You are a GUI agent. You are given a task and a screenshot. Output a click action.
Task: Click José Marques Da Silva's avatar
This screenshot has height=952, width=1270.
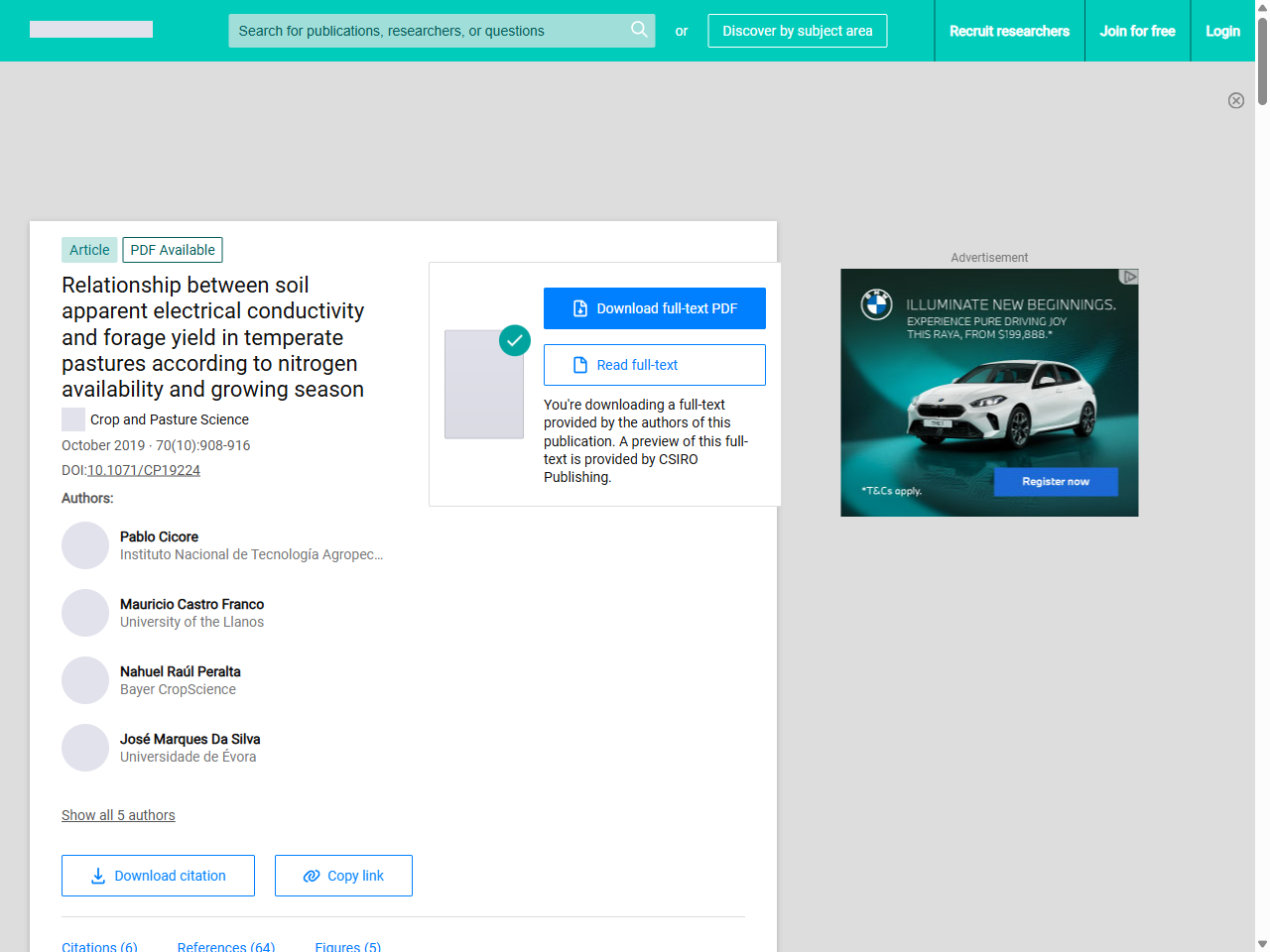[85, 748]
